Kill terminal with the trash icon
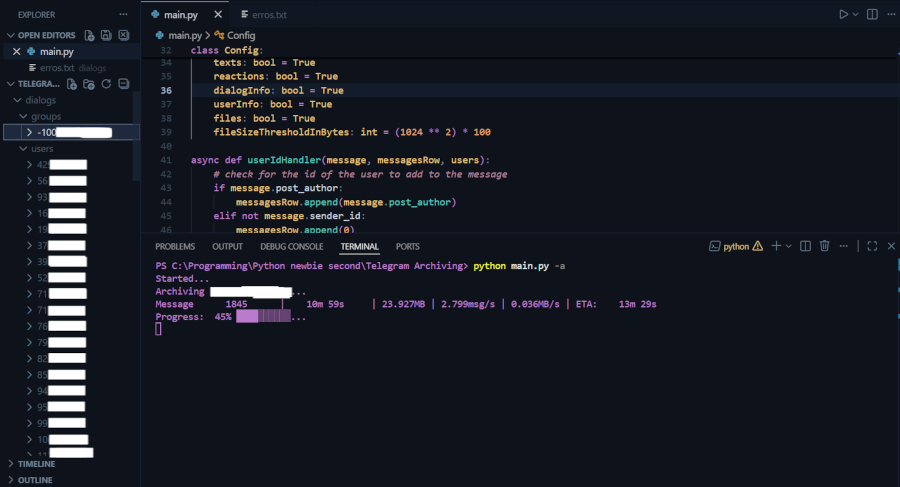The height and width of the screenshot is (487, 900). coord(824,246)
